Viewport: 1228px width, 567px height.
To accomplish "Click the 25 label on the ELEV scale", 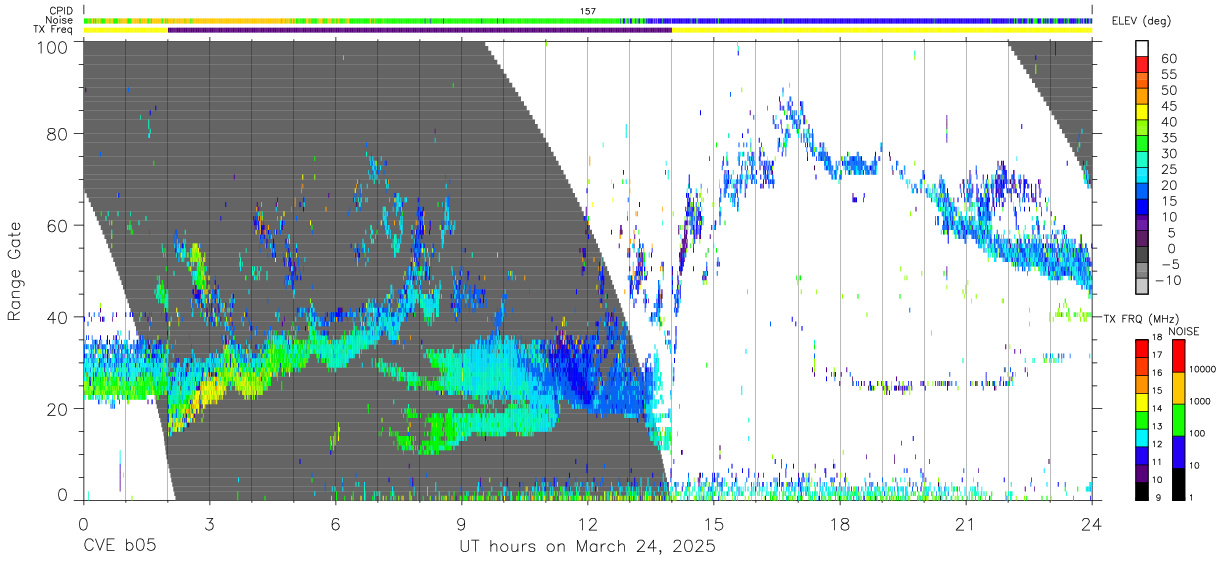I will 1167,170.
